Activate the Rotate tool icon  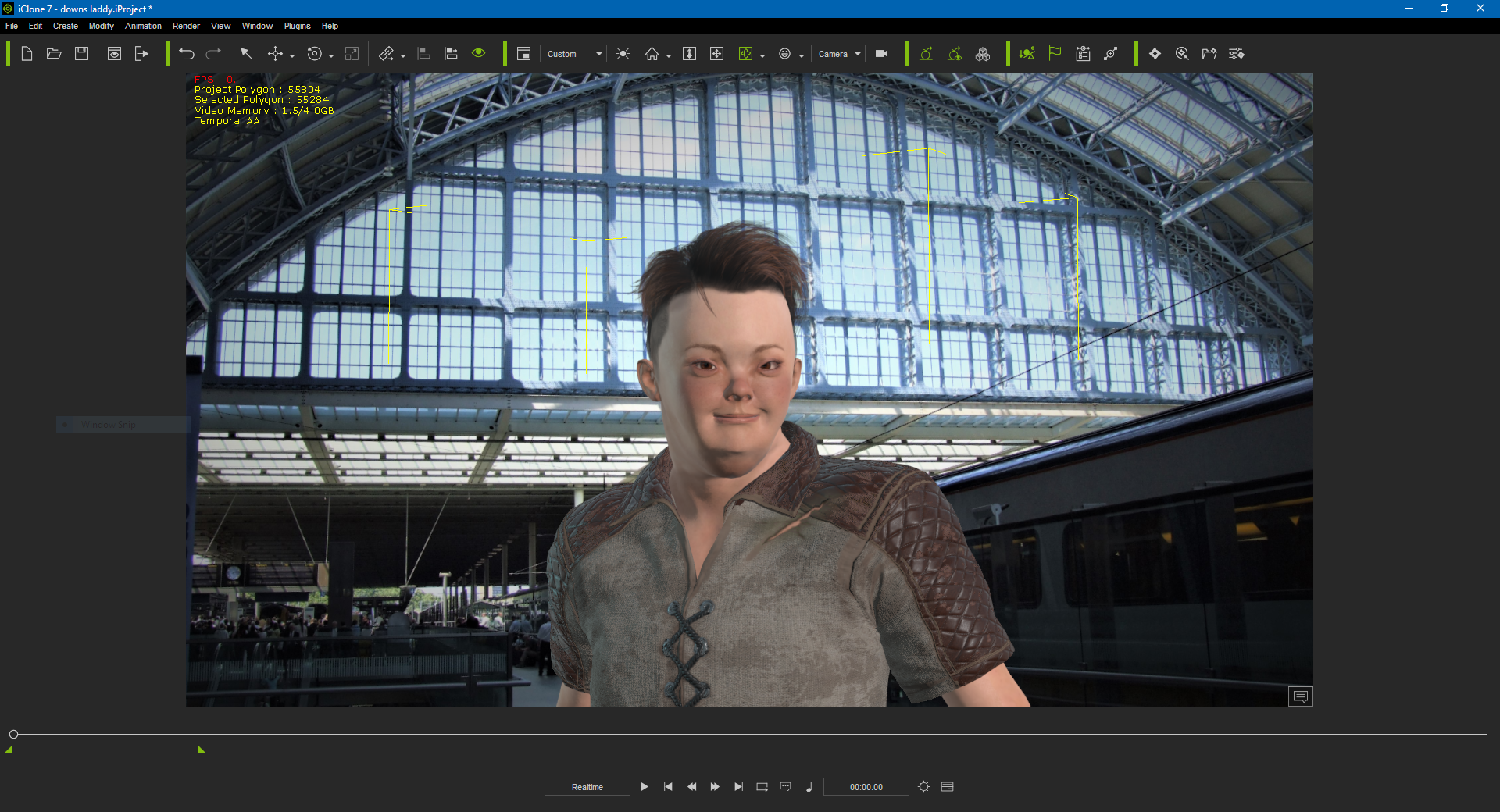[x=315, y=54]
